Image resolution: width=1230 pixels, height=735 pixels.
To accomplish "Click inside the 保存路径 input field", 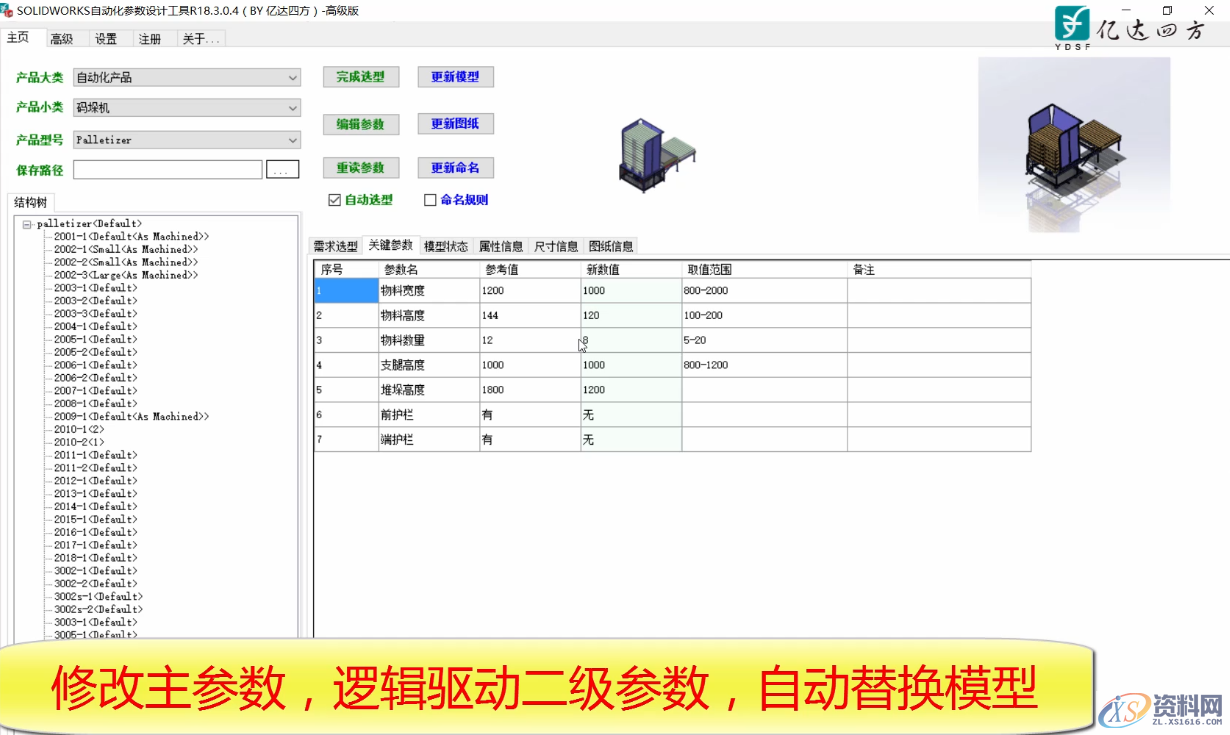I will click(x=166, y=169).
